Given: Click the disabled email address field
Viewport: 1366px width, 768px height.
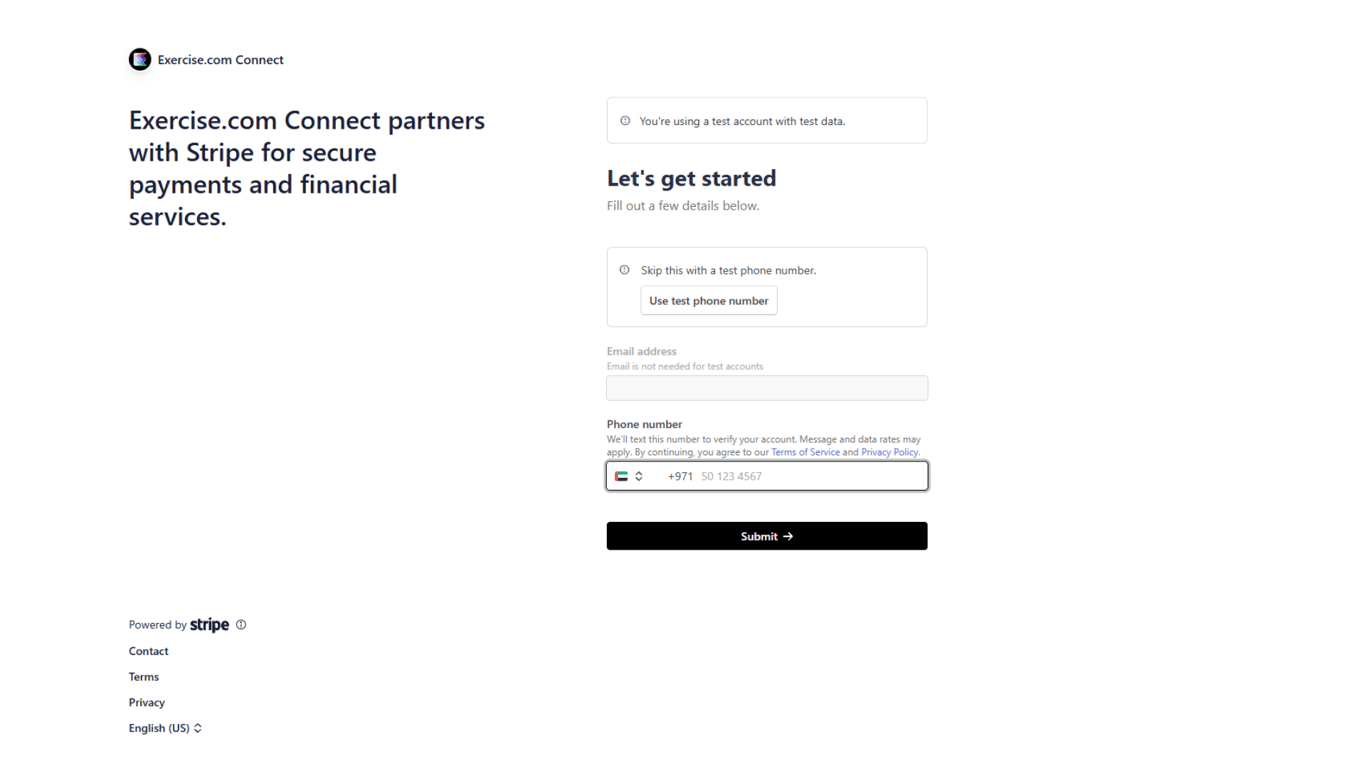Looking at the screenshot, I should (766, 388).
